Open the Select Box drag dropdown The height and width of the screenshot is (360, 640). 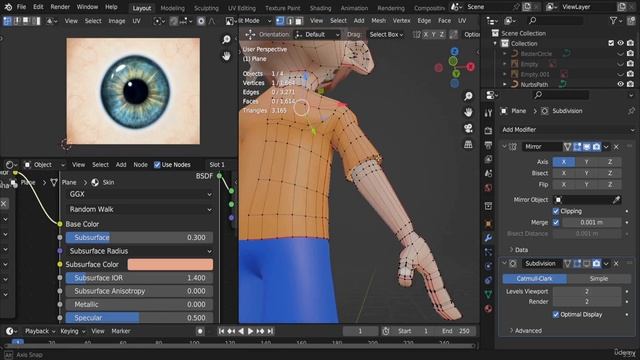click(x=386, y=35)
